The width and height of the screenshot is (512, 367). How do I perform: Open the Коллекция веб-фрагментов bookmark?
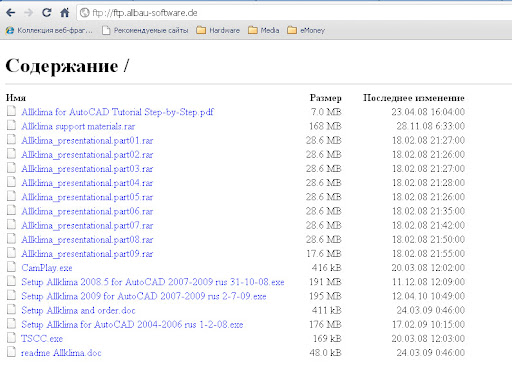(49, 30)
